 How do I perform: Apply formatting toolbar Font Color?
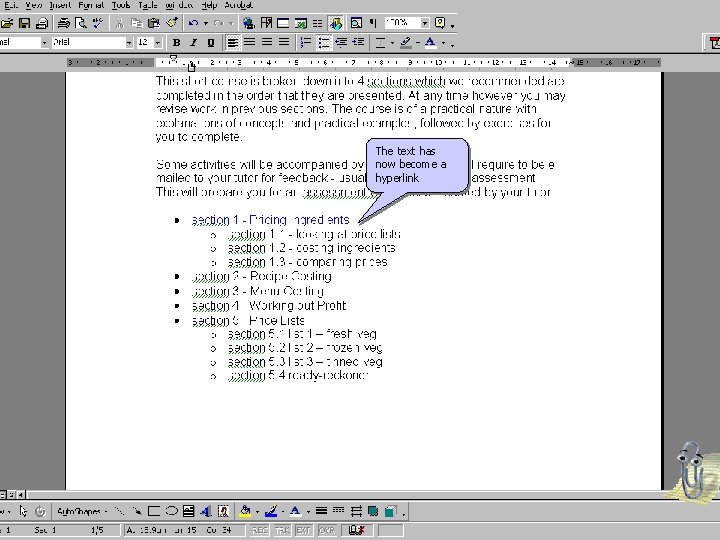pos(430,43)
